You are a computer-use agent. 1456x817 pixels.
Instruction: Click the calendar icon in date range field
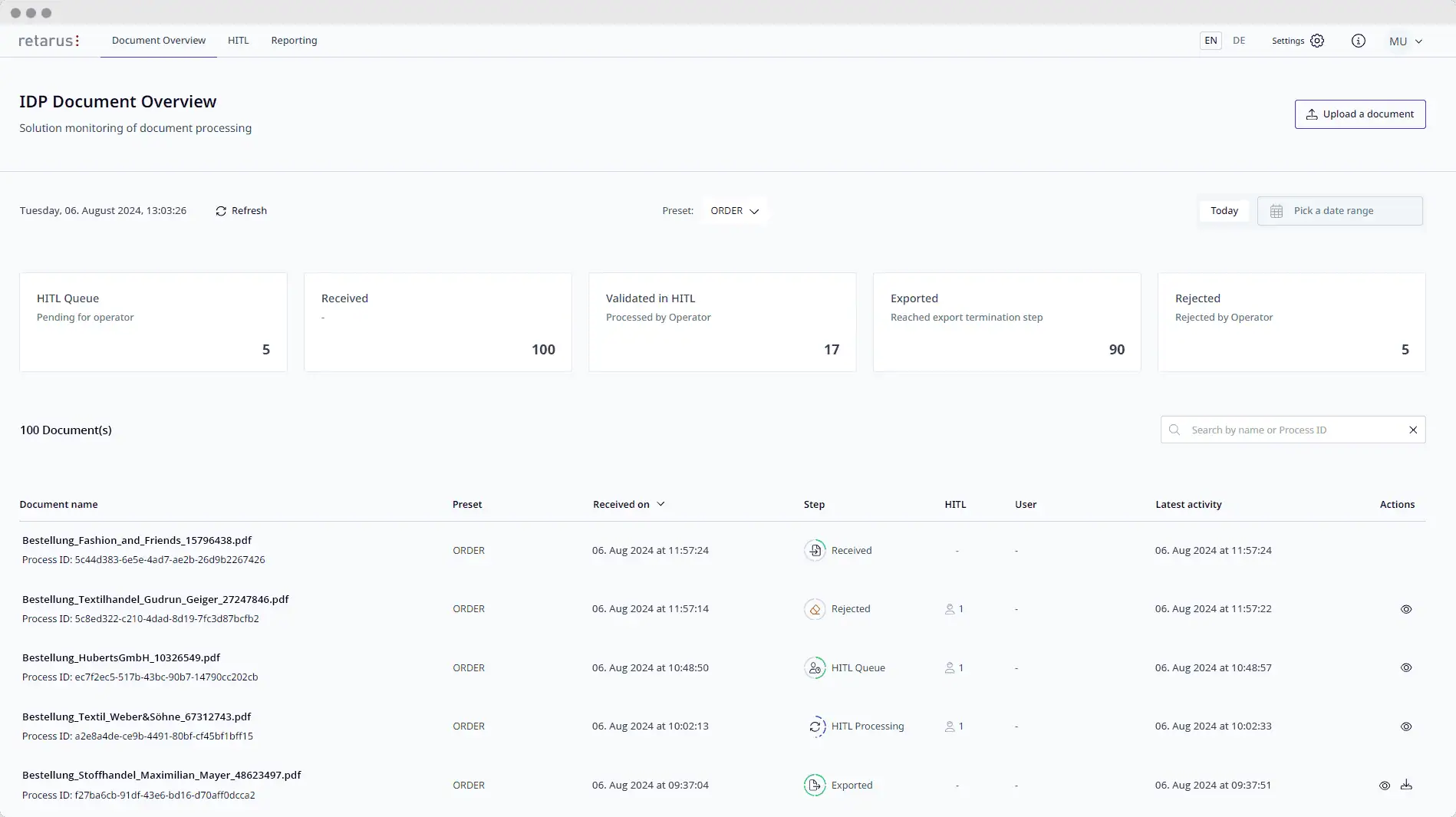tap(1276, 211)
